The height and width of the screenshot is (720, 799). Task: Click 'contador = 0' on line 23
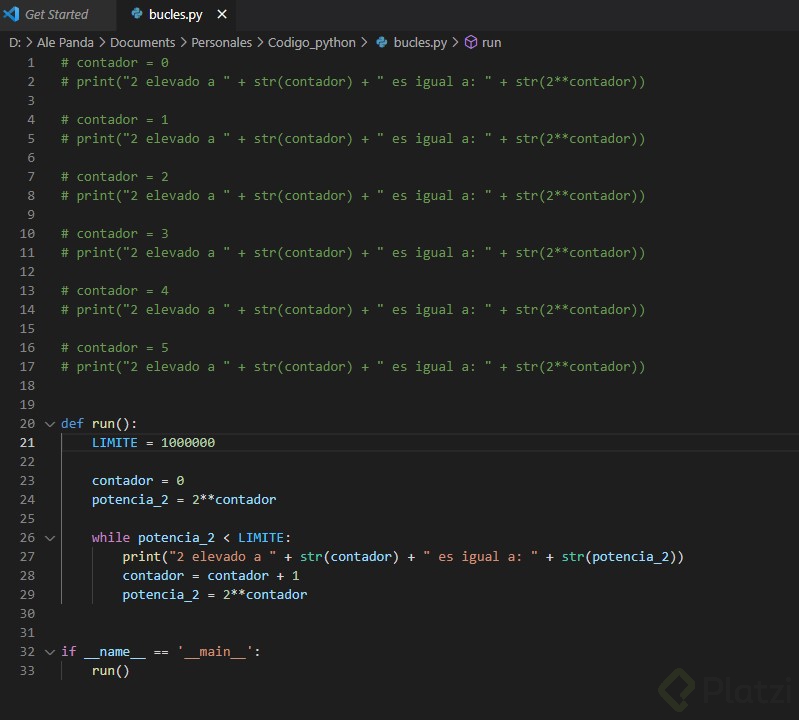point(138,481)
